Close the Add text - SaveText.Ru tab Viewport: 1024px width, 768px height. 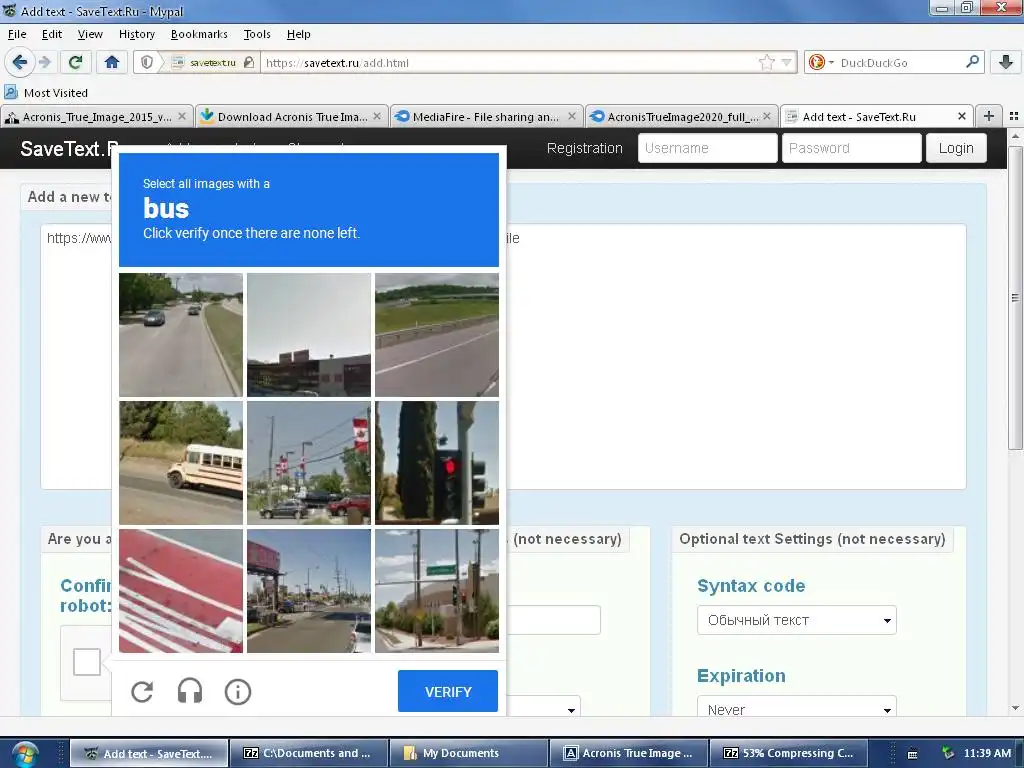click(x=961, y=116)
